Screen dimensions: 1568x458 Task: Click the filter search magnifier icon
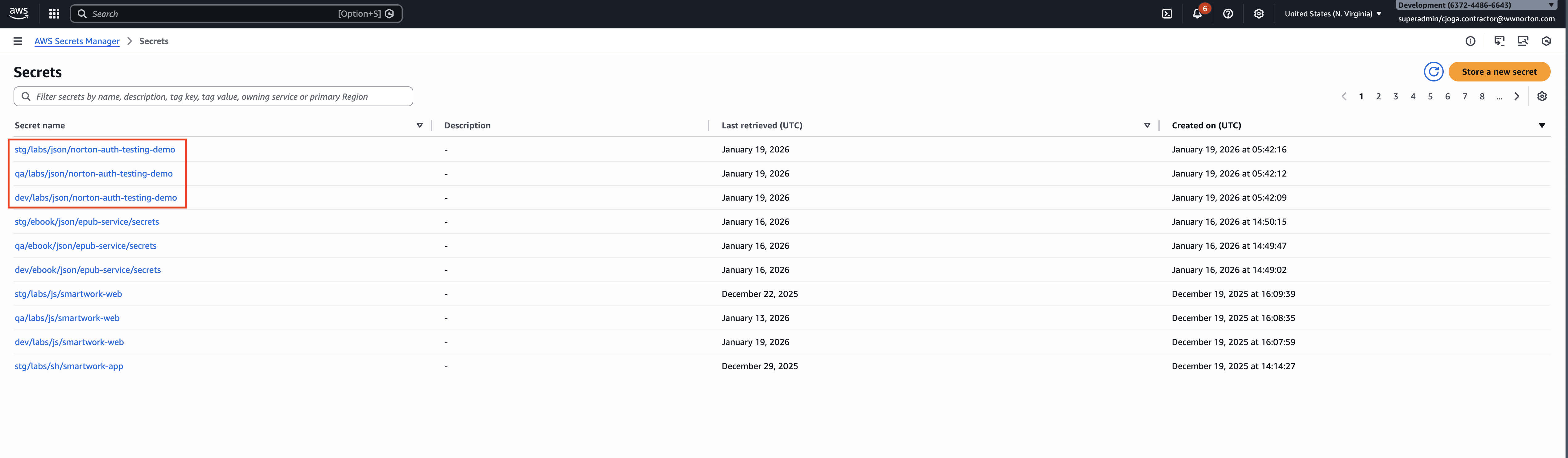26,96
